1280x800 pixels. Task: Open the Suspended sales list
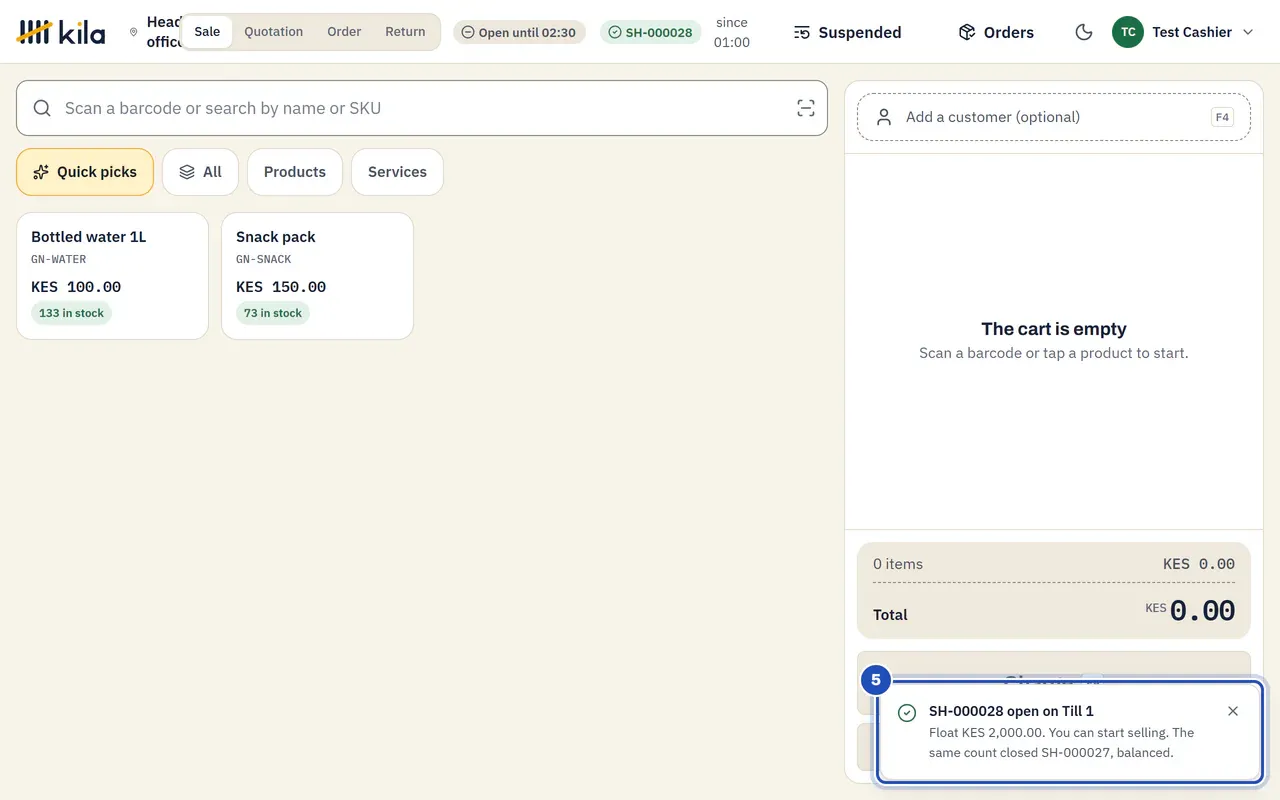tap(847, 32)
